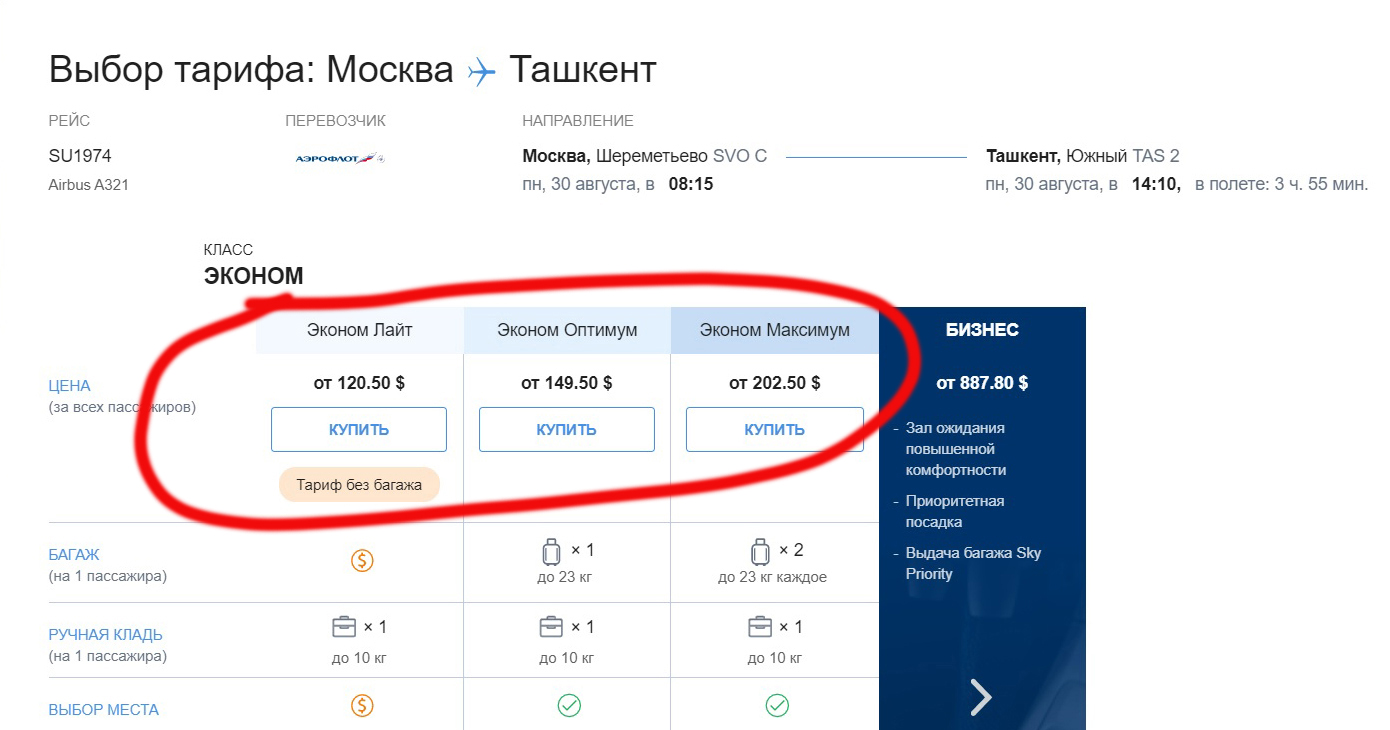Click paid baggage coin icon for Эконом Лайт
Image resolution: width=1390 pixels, height=730 pixels.
tap(362, 561)
